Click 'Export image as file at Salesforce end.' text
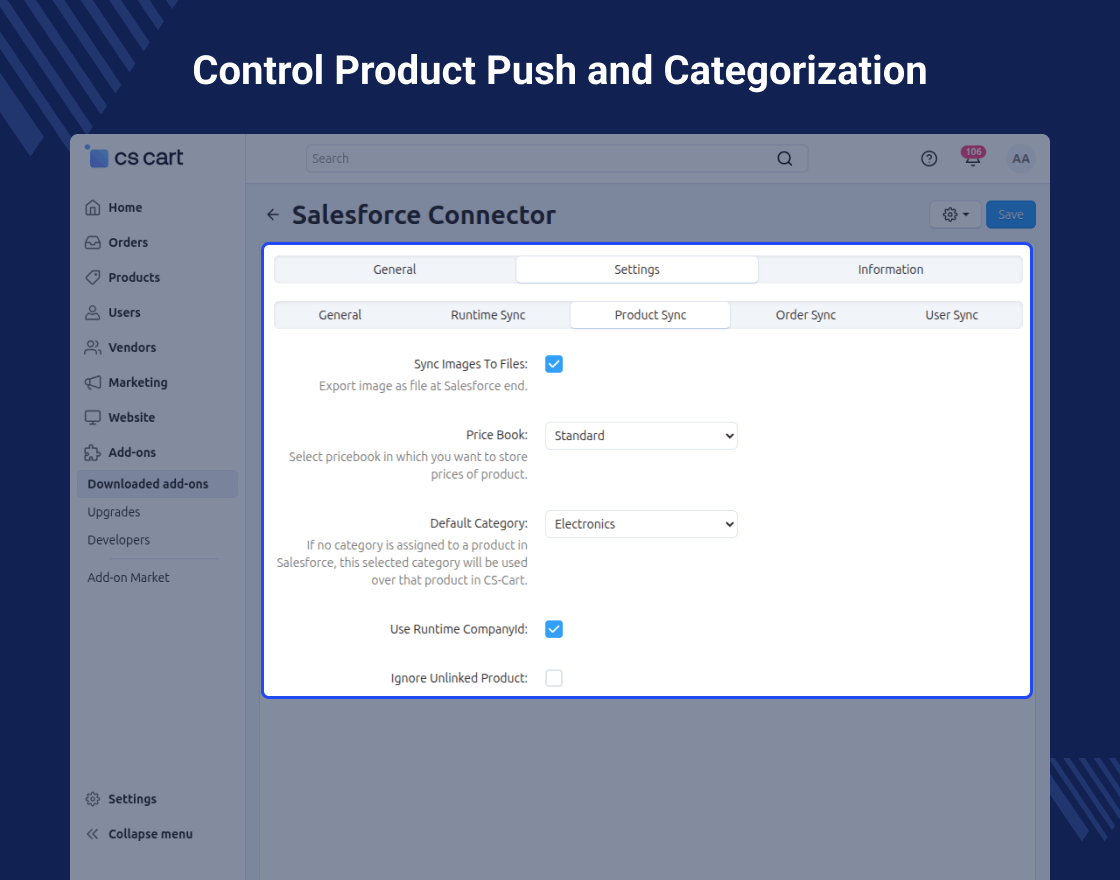The image size is (1120, 880). click(x=423, y=386)
